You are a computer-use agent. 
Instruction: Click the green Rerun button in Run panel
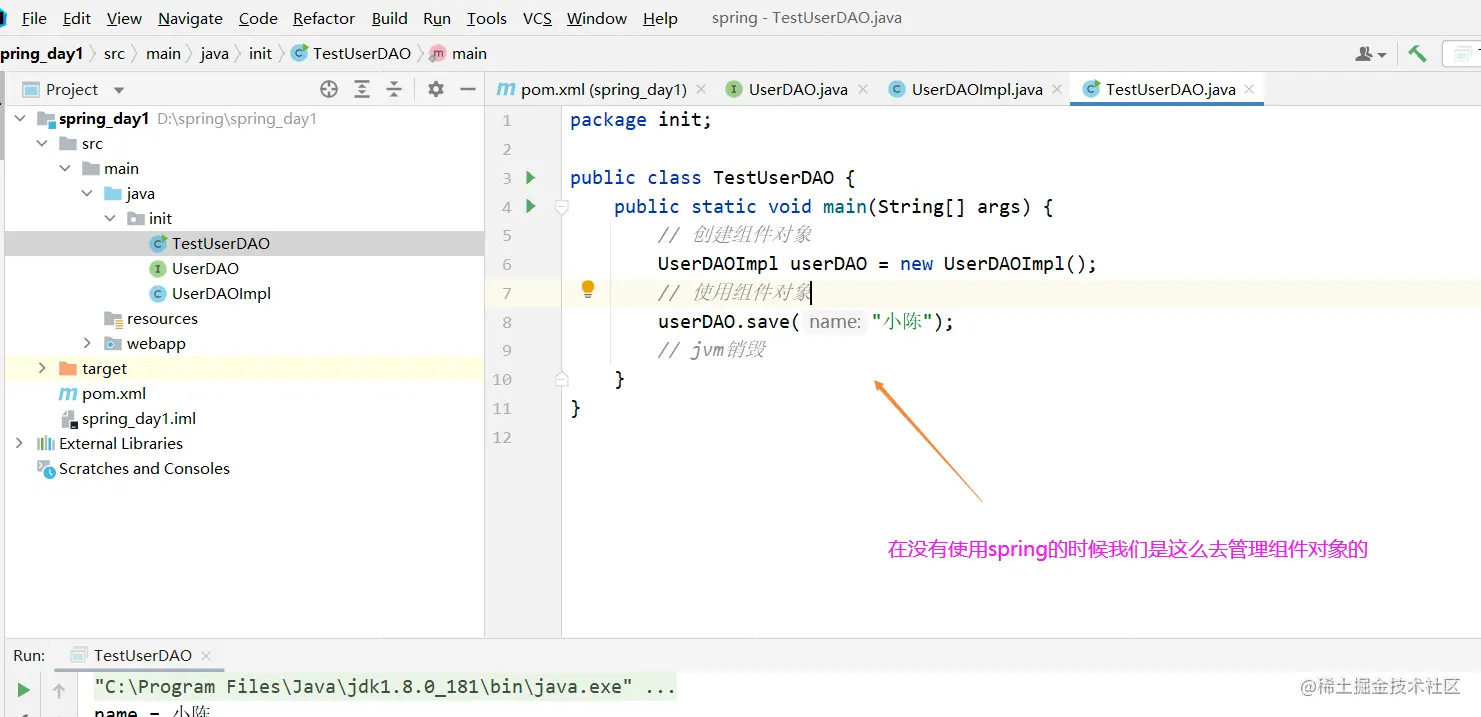(x=23, y=689)
